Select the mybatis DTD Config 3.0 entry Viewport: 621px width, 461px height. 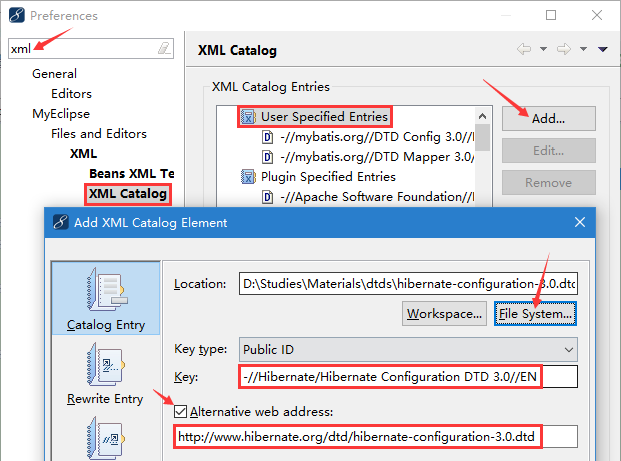click(x=377, y=137)
